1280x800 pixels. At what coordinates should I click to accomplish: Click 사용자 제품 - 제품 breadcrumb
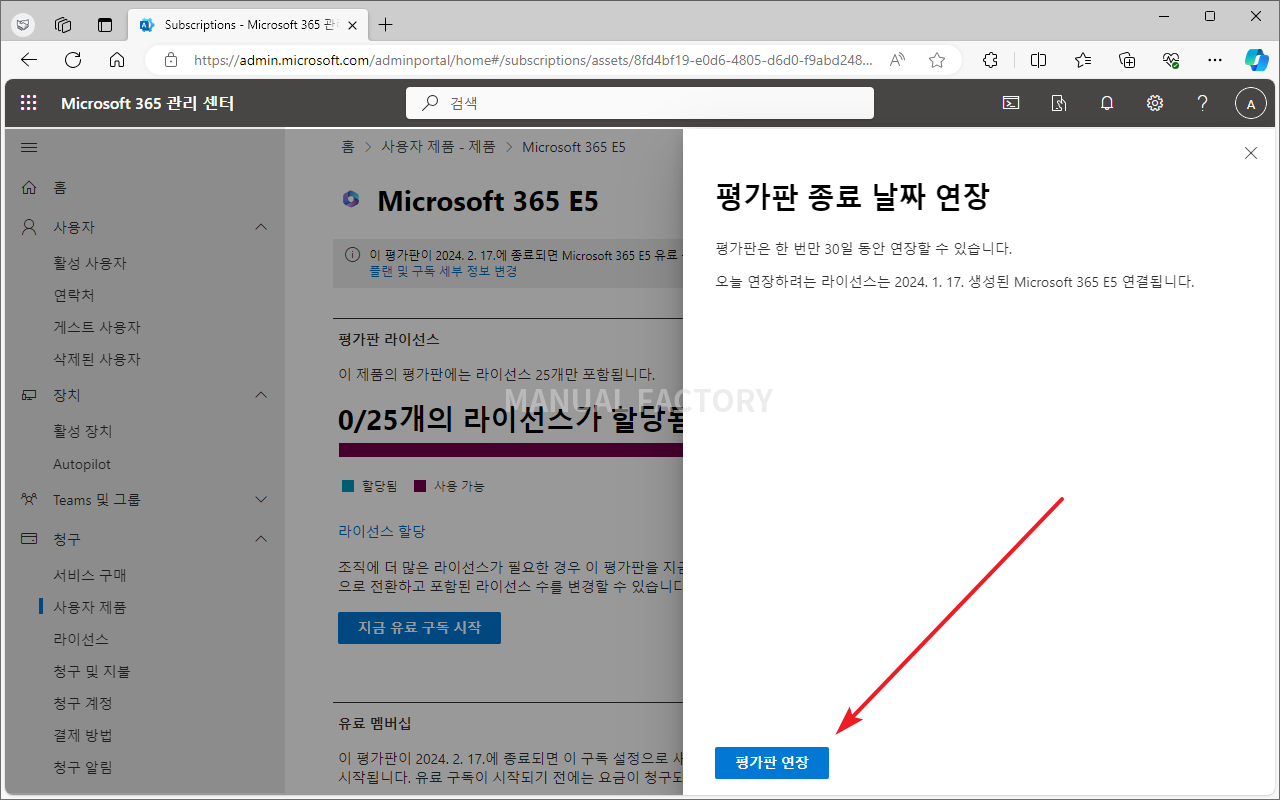438,147
